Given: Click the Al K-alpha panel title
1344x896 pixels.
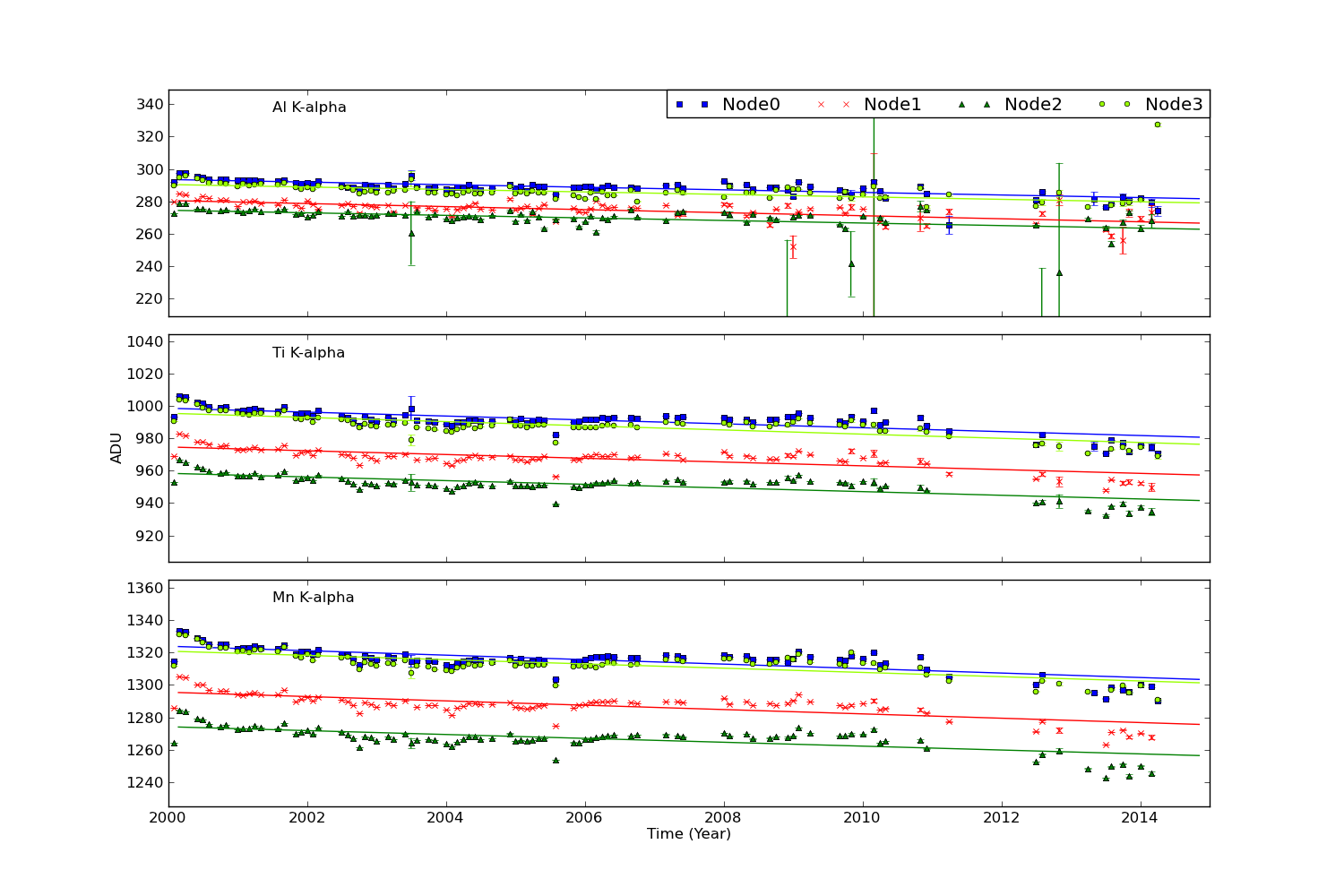Looking at the screenshot, I should [x=309, y=108].
